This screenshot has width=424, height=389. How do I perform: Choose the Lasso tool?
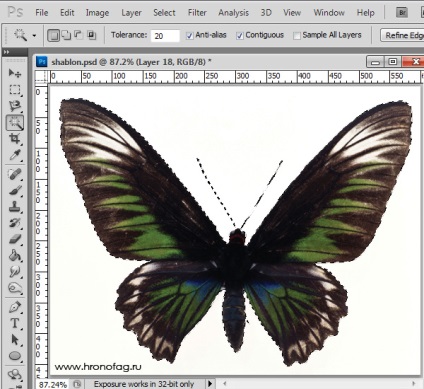pos(15,106)
